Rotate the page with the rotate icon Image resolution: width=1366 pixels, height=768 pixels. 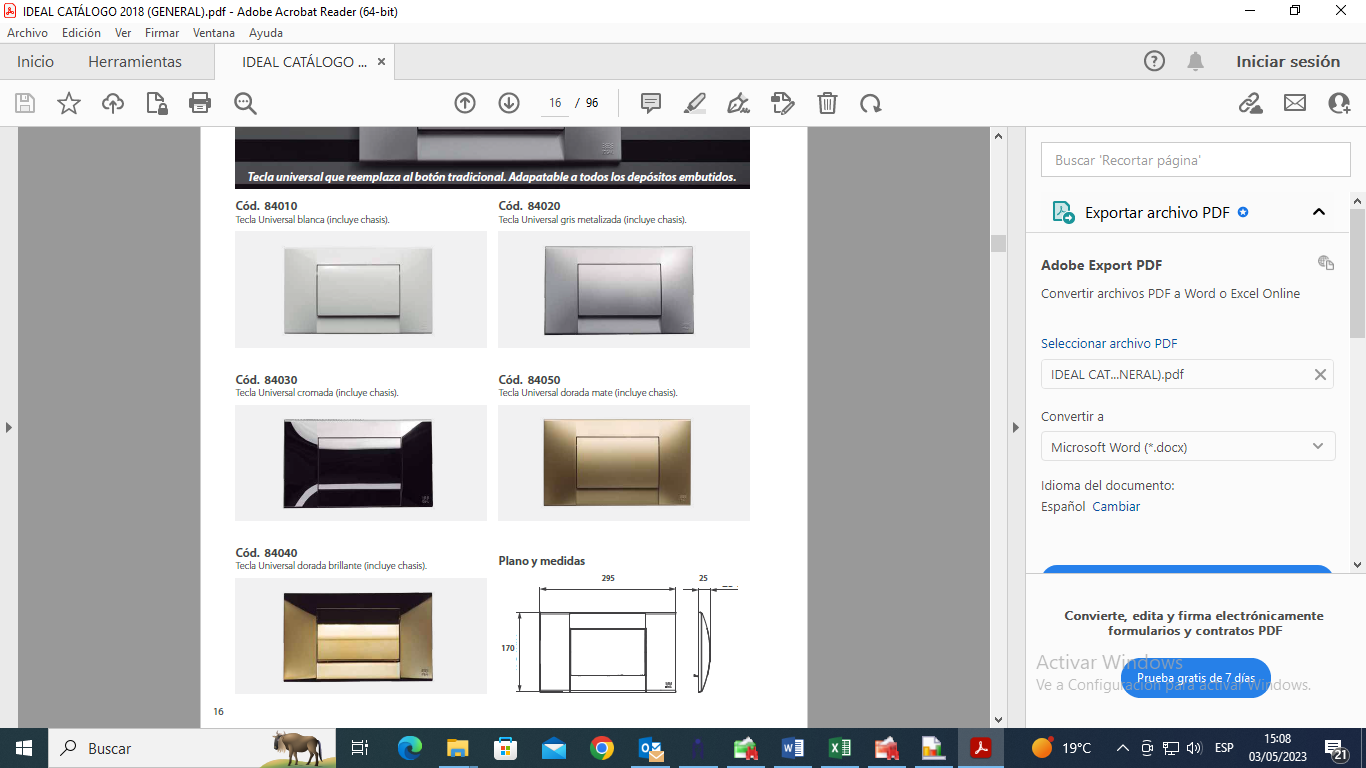point(871,103)
